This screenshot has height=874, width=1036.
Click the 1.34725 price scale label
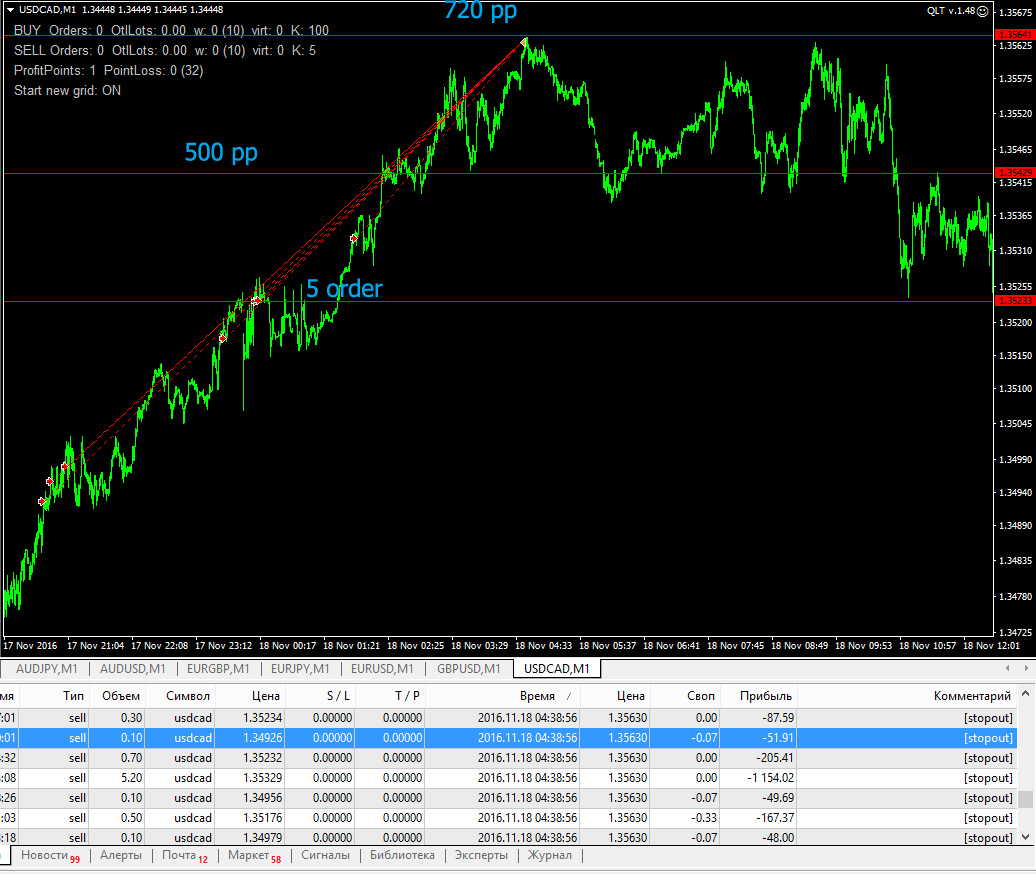pos(1016,632)
